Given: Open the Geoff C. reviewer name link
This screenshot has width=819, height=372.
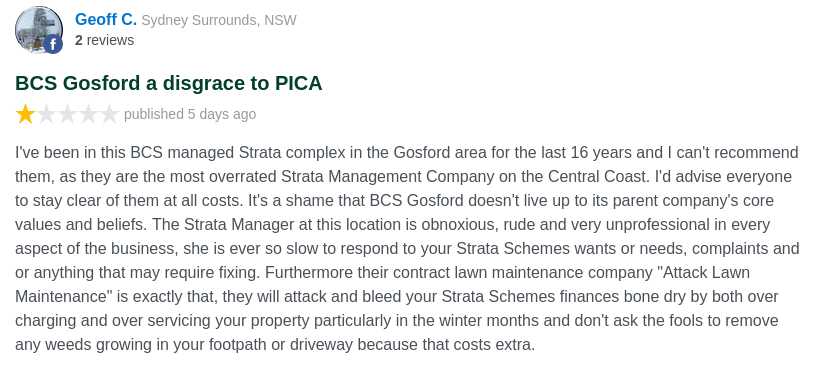Looking at the screenshot, I should pyautogui.click(x=106, y=19).
